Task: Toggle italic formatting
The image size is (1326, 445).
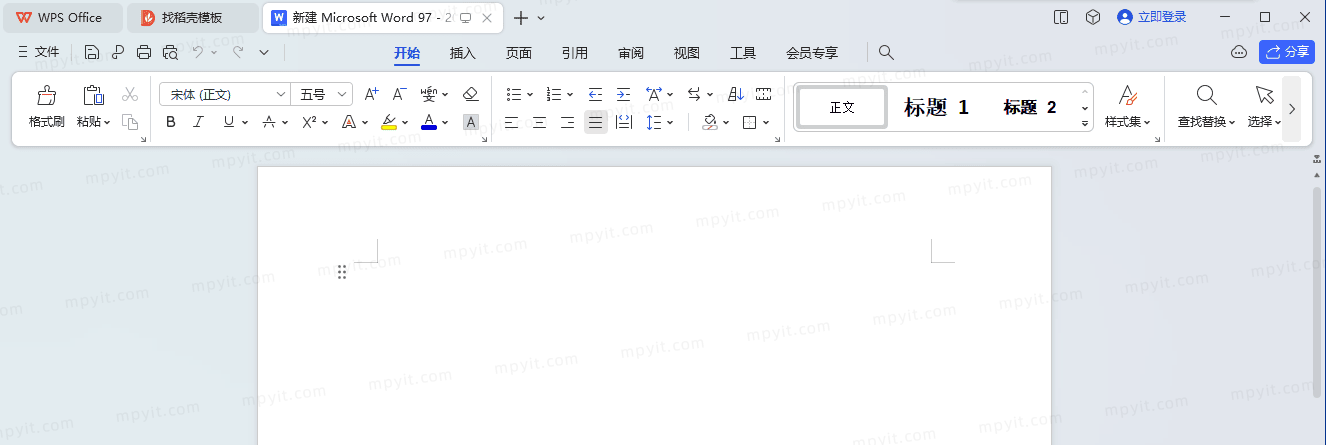Action: pos(198,122)
